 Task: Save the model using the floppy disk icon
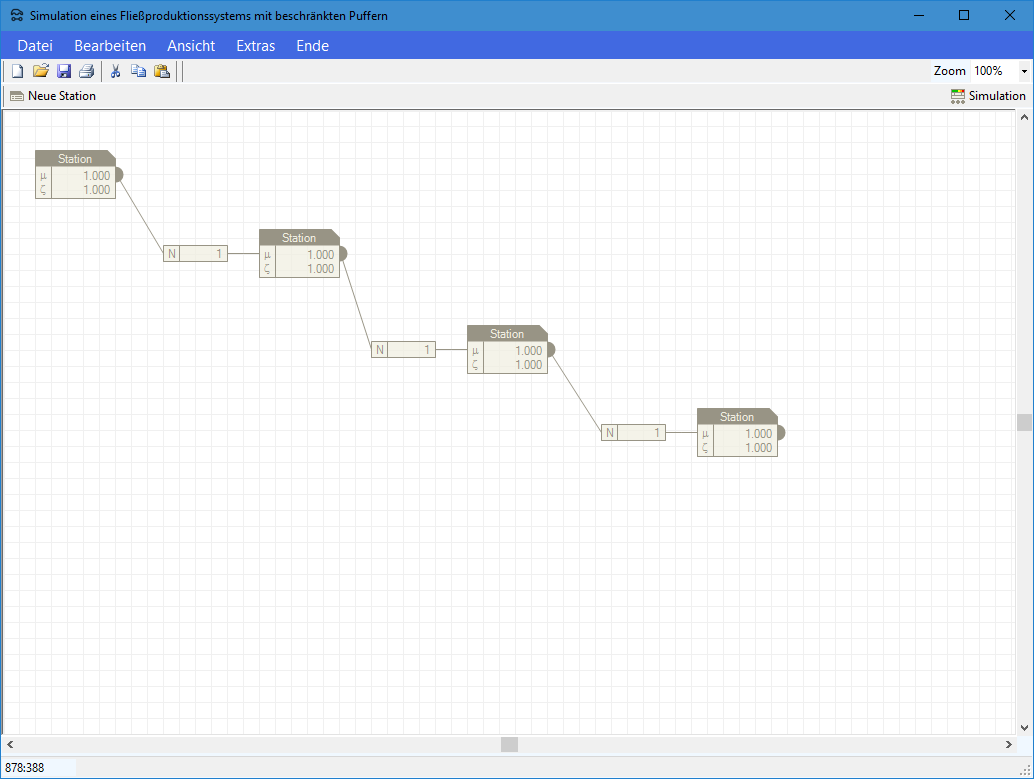coord(64,71)
